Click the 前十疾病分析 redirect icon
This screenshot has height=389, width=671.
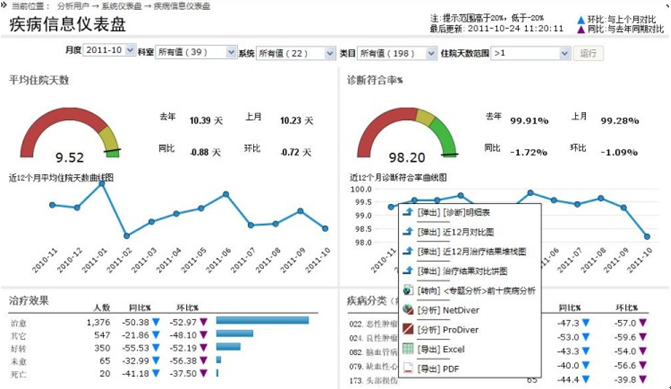[x=408, y=290]
